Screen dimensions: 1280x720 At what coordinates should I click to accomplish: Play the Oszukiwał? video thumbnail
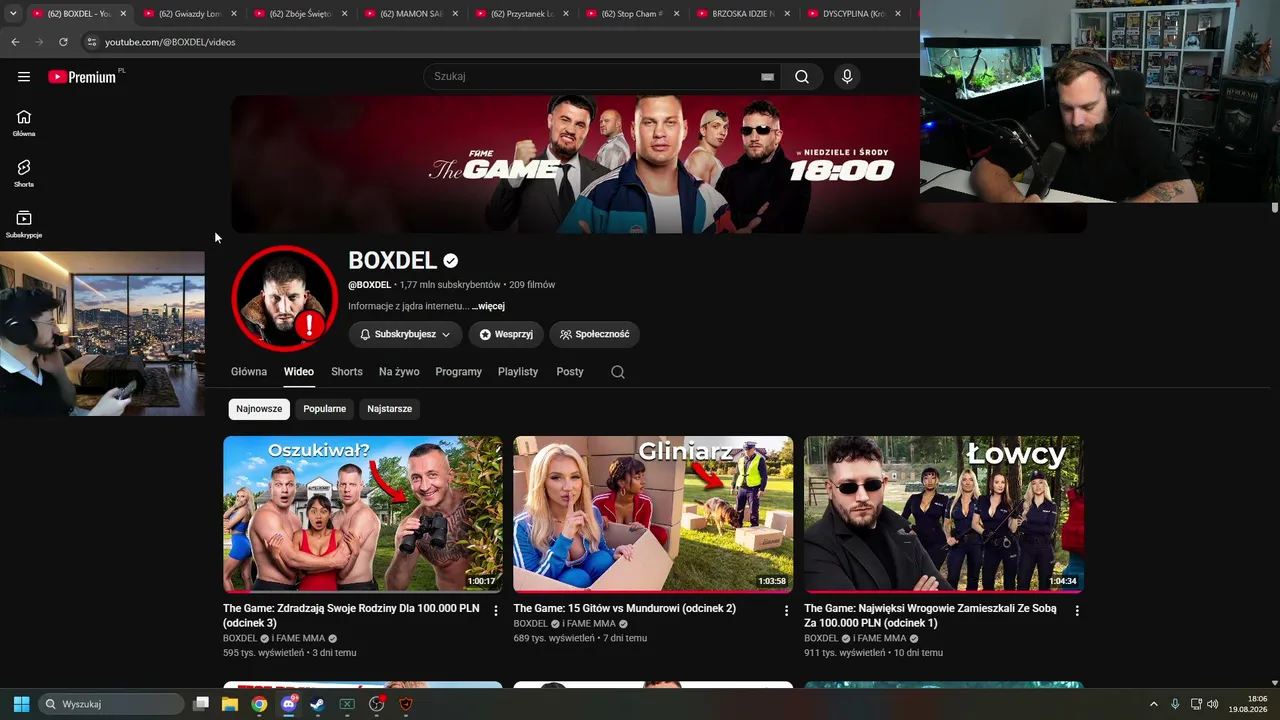(363, 514)
